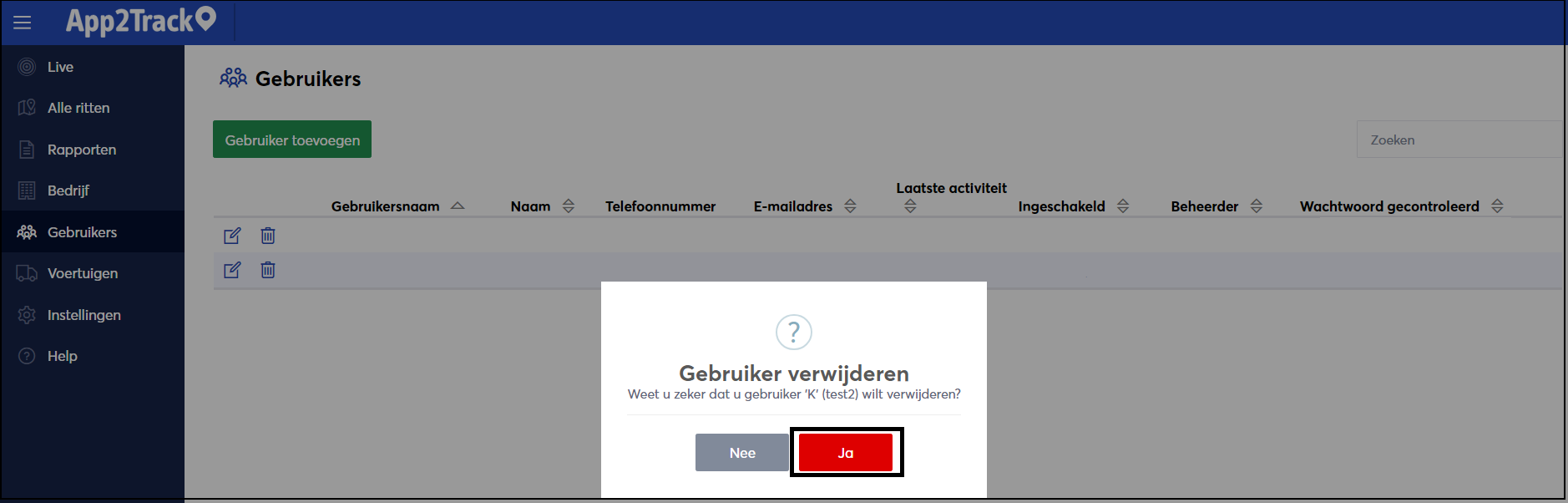Click the Alle ritten map icon
Screen dimensions: 1568x503
pyautogui.click(x=27, y=108)
